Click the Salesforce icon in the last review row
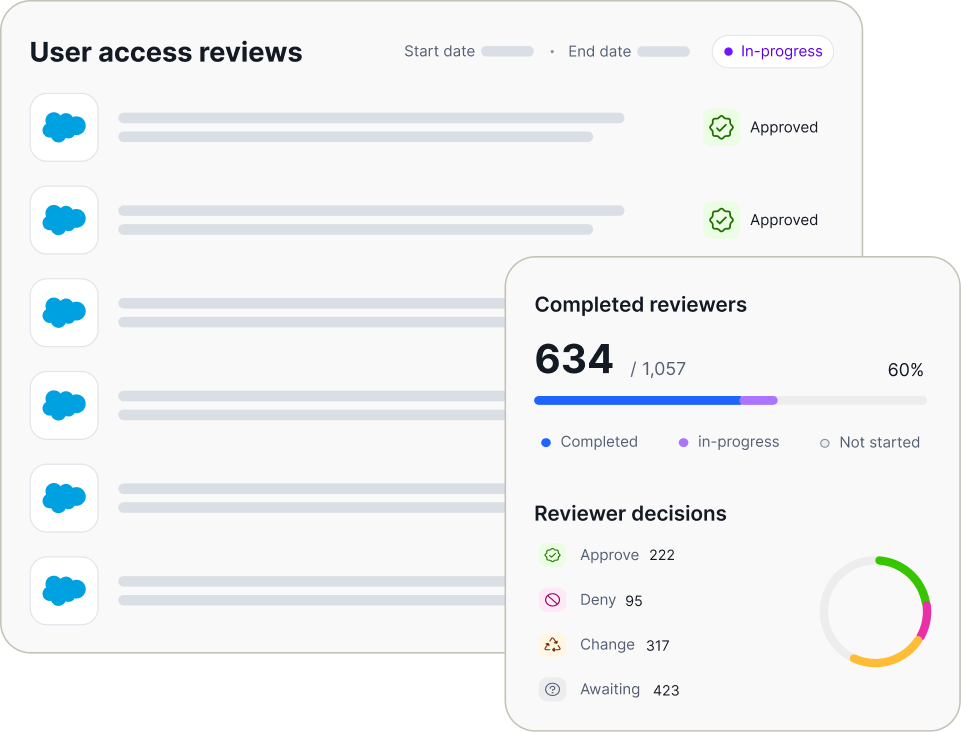 64,590
